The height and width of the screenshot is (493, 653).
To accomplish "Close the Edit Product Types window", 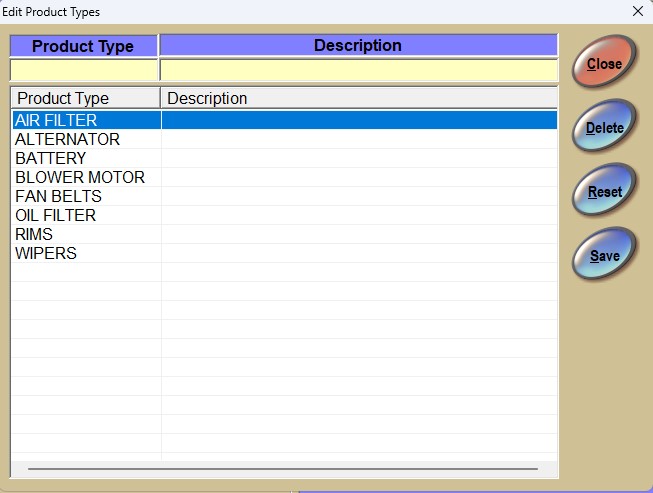I will (x=638, y=11).
